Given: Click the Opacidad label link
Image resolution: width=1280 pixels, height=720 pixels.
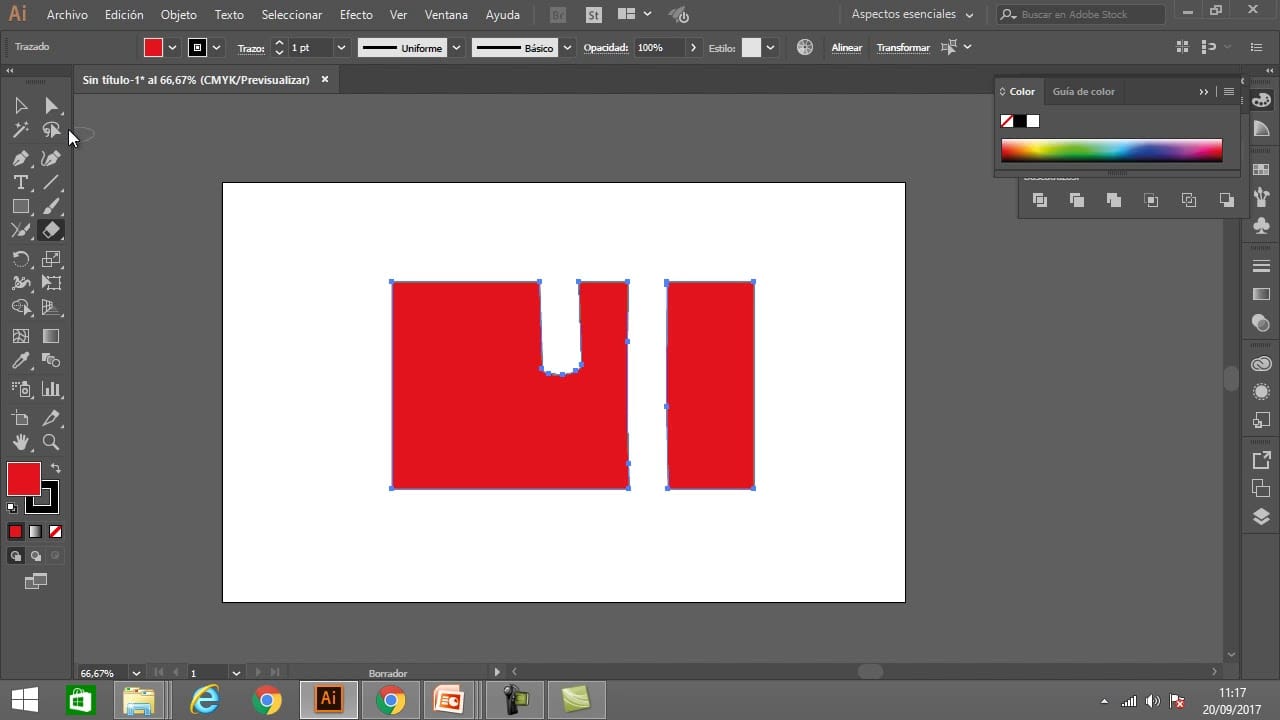Looking at the screenshot, I should tap(606, 48).
